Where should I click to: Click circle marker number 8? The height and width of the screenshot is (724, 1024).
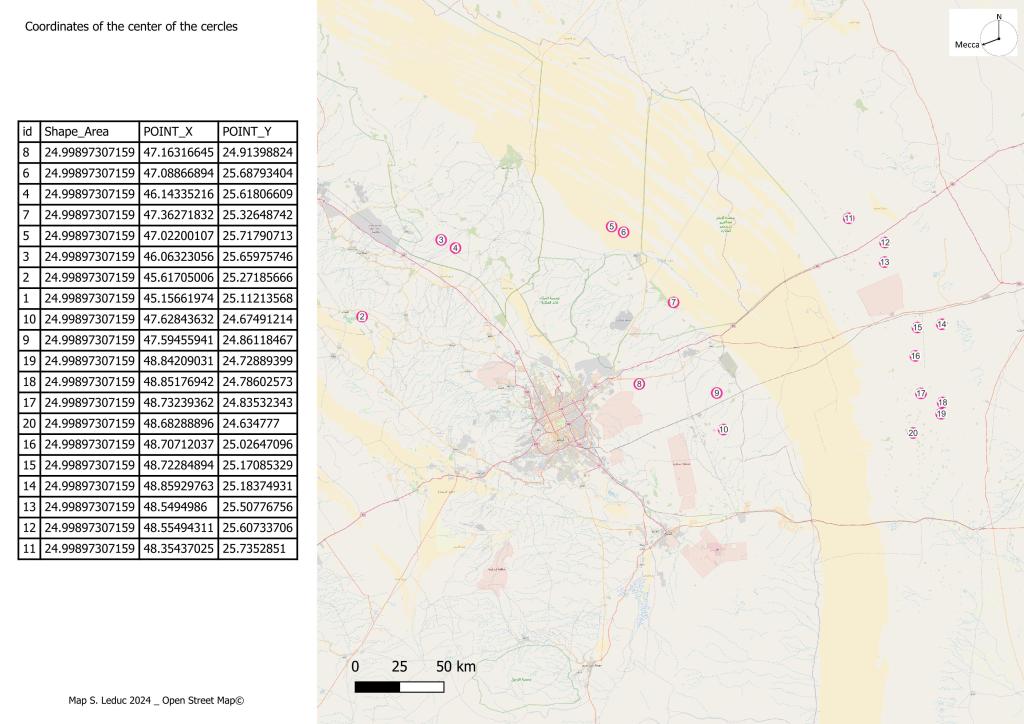[x=639, y=384]
